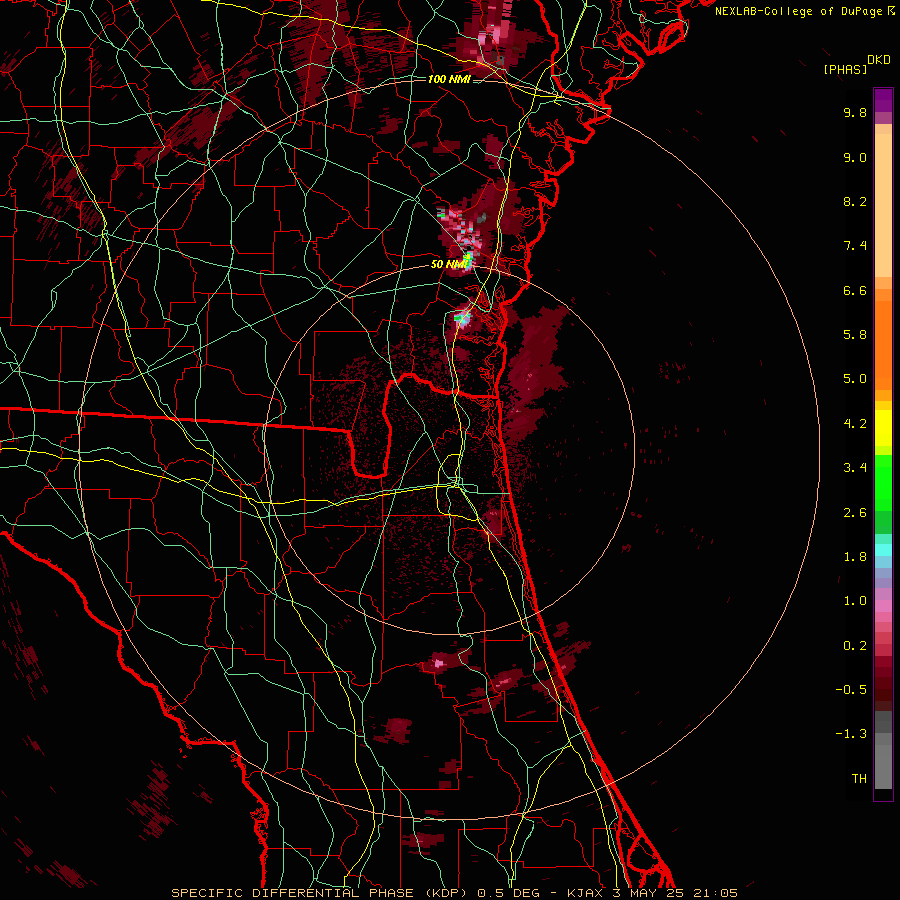Screen dimensions: 900x900
Task: Pick the pink segment of the color bar
Action: (x=883, y=606)
